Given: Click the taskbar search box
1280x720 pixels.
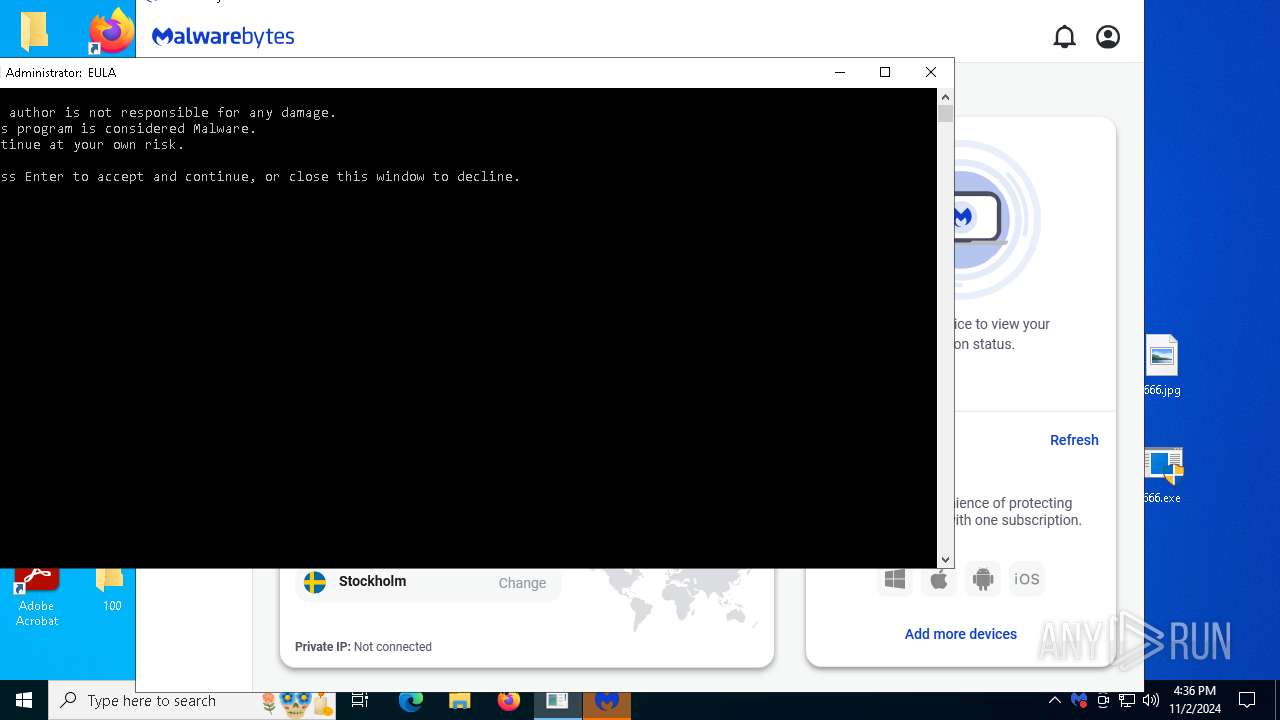Looking at the screenshot, I should pos(192,701).
